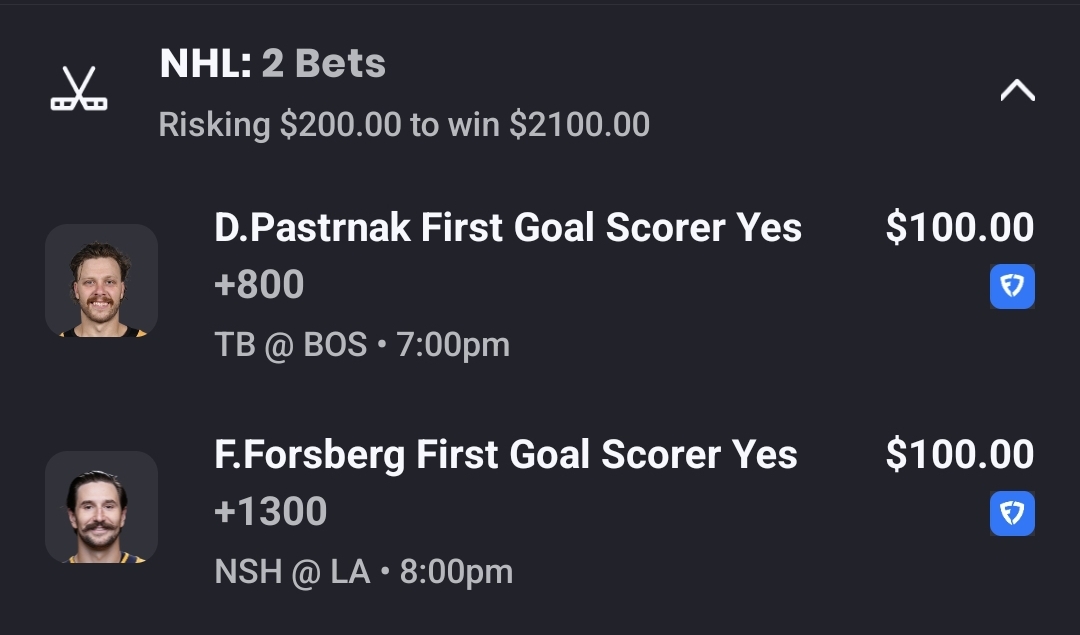Screen dimensions: 1080x635
Task: Click the $100.00 wager on Forsberg bet
Action: coord(959,455)
